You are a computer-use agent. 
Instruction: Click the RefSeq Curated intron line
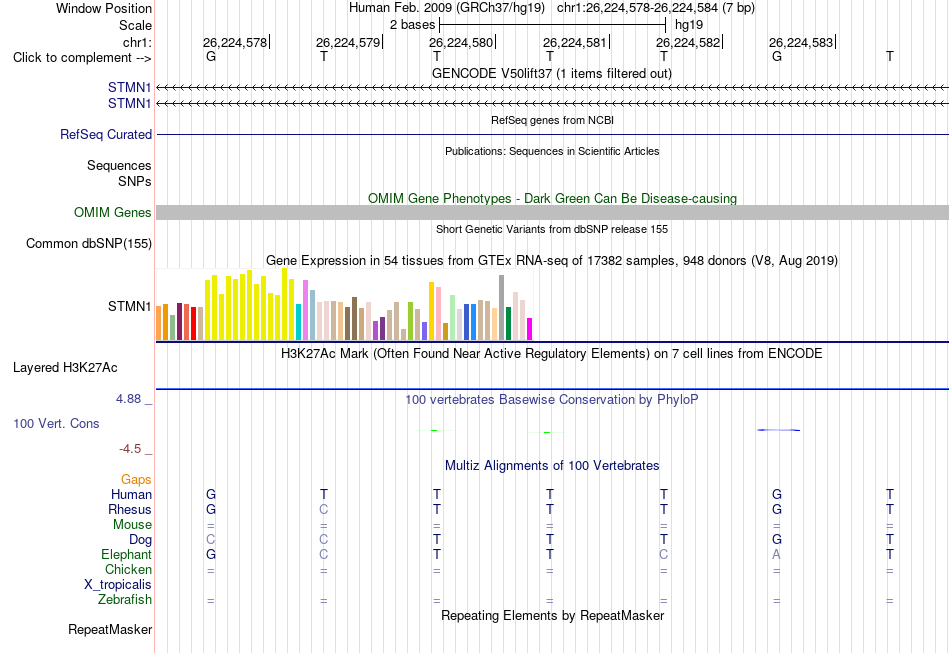coord(553,134)
